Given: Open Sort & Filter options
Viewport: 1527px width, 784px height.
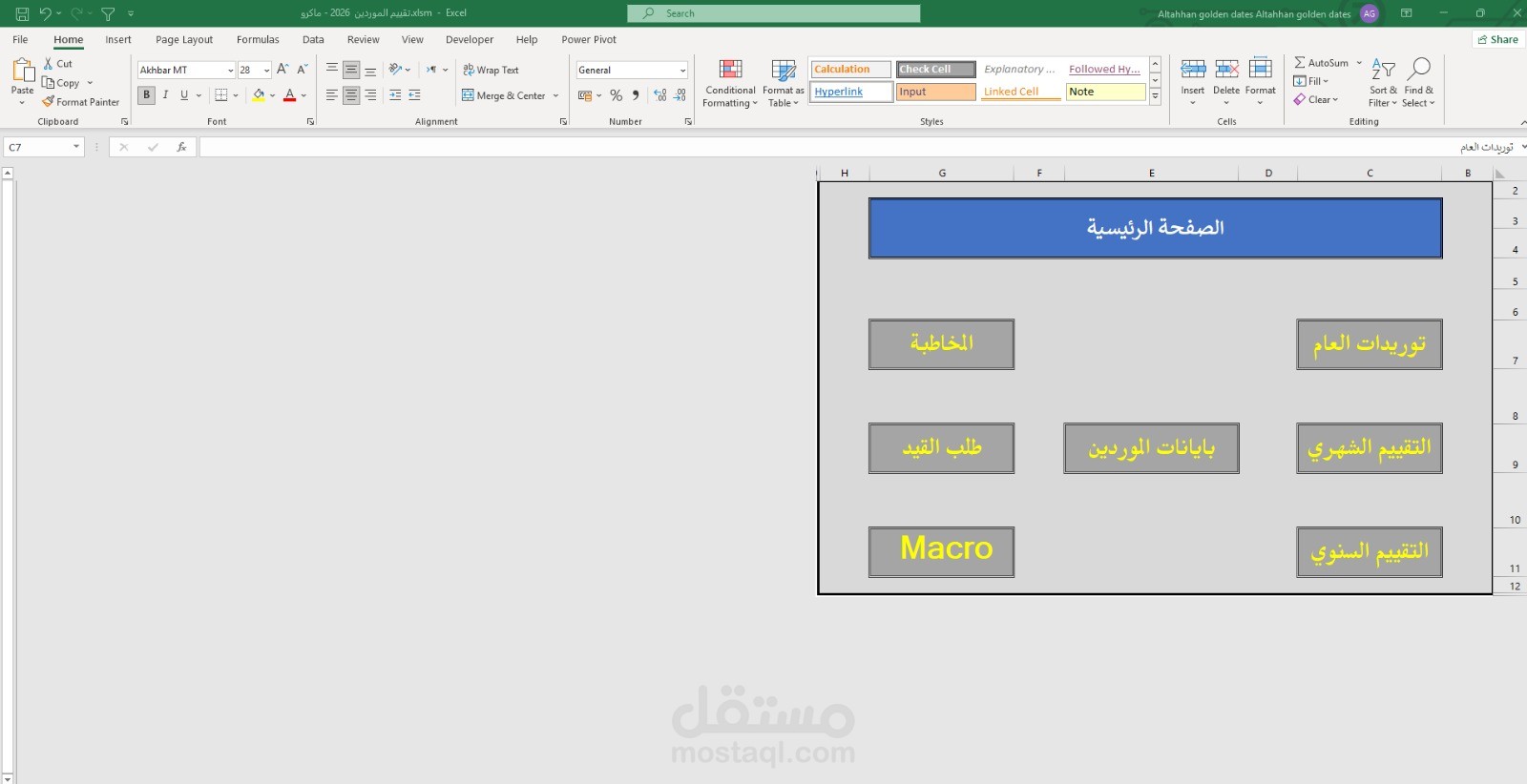Looking at the screenshot, I should pyautogui.click(x=1383, y=83).
